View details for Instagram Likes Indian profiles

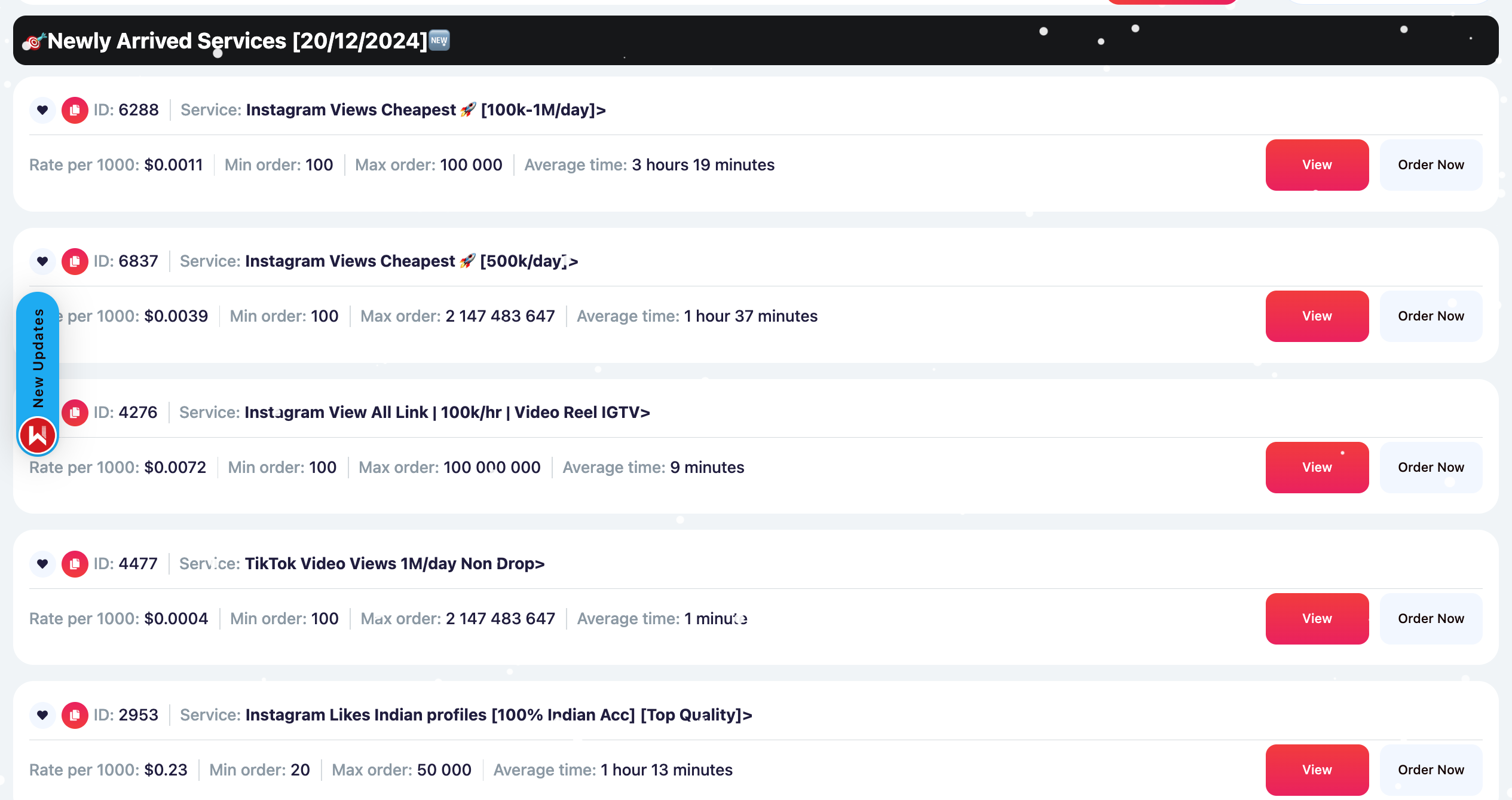(x=1317, y=770)
